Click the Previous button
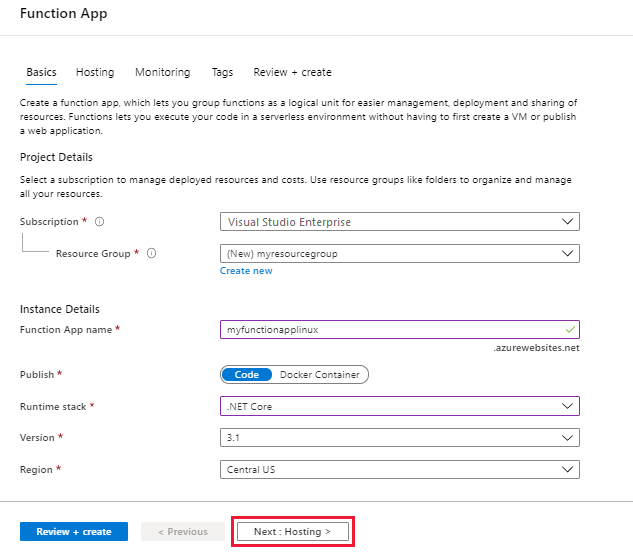633x559 pixels. (183, 532)
